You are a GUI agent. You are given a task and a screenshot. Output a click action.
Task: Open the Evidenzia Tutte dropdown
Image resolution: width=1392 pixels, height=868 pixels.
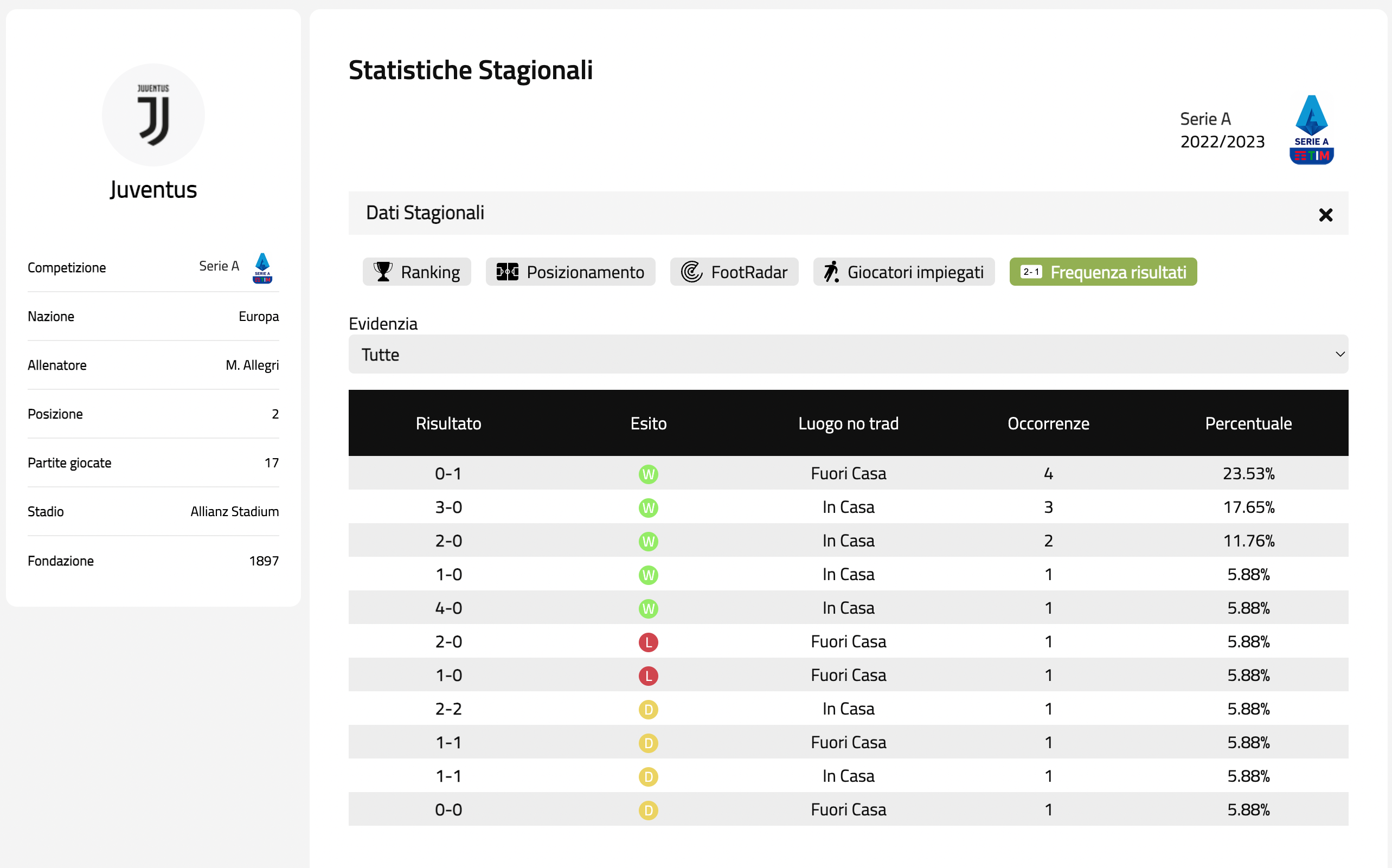point(847,354)
